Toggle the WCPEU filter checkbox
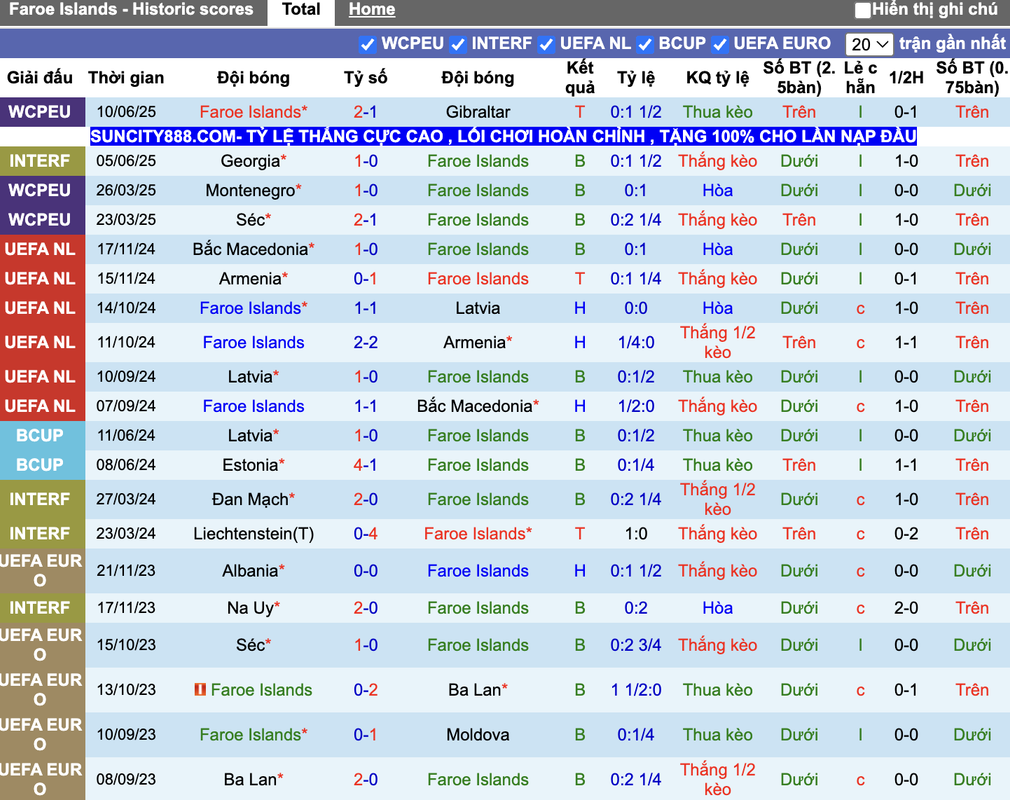 (x=367, y=44)
